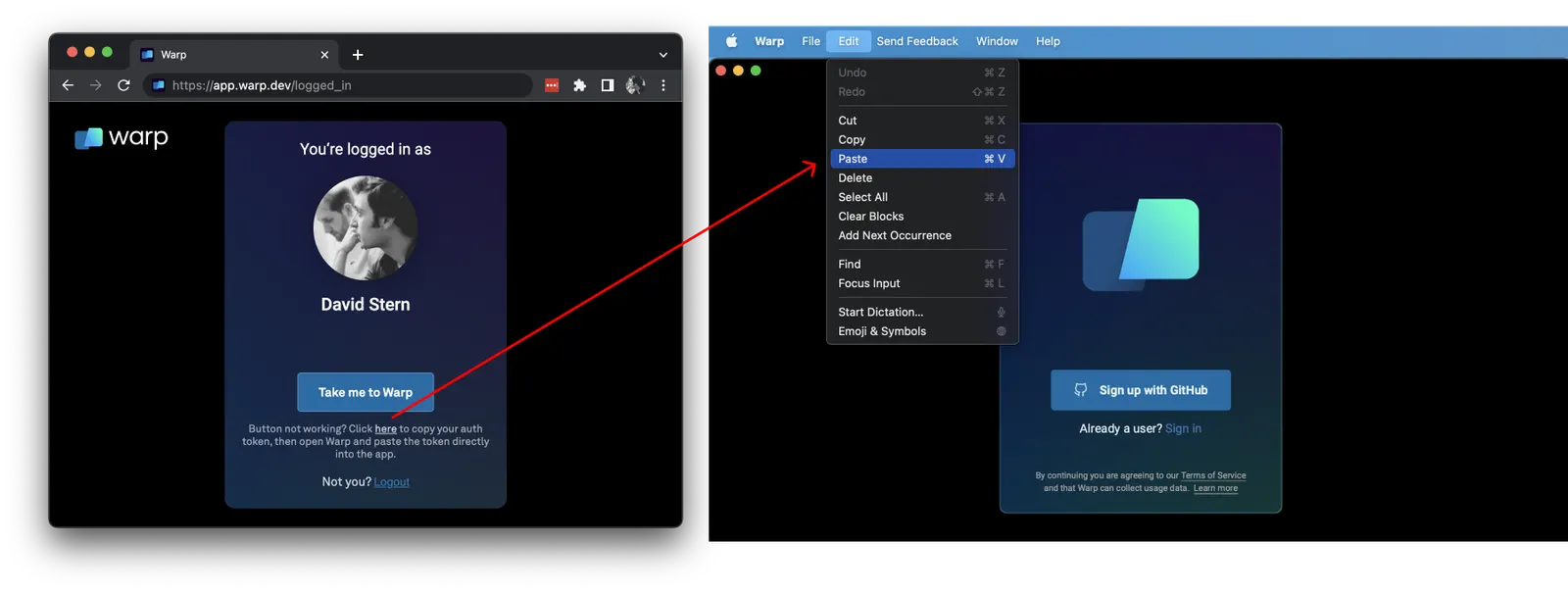Choose Emoji & Symbols from the Edit menu
The image size is (1568, 592).
click(x=922, y=331)
